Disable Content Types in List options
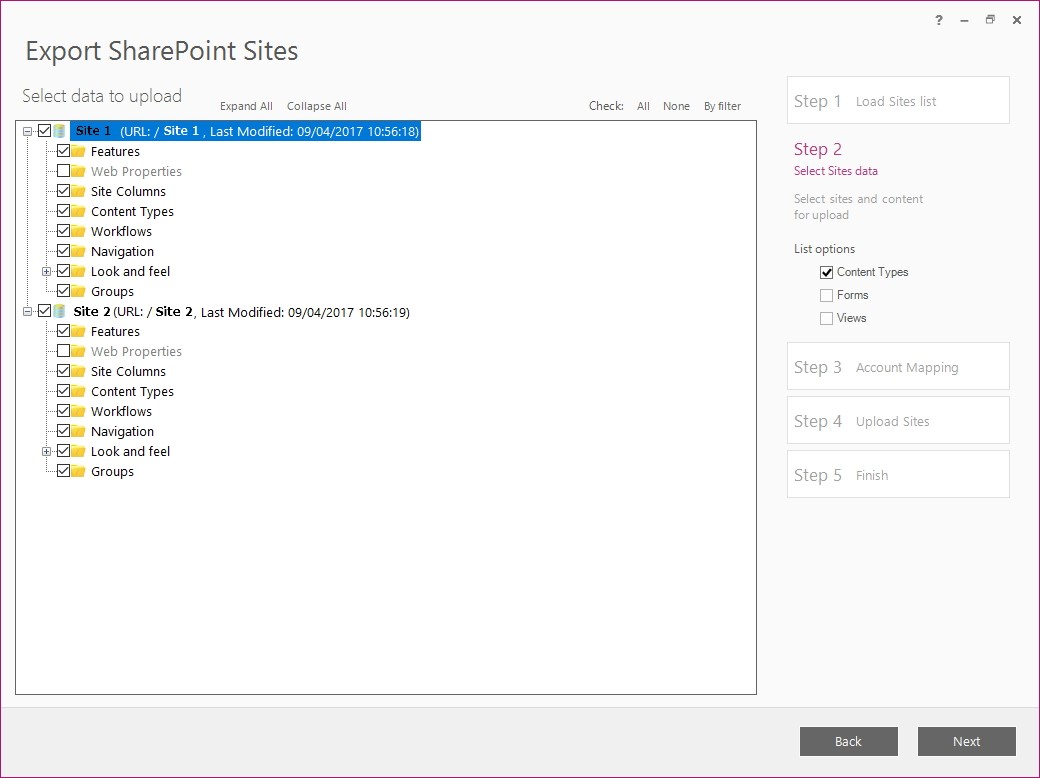Viewport: 1040px width, 778px height. pos(826,272)
